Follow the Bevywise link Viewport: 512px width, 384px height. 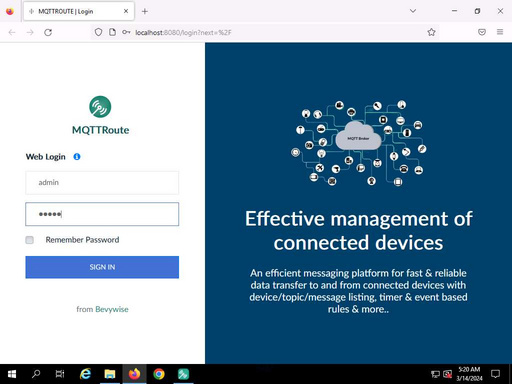(112, 309)
